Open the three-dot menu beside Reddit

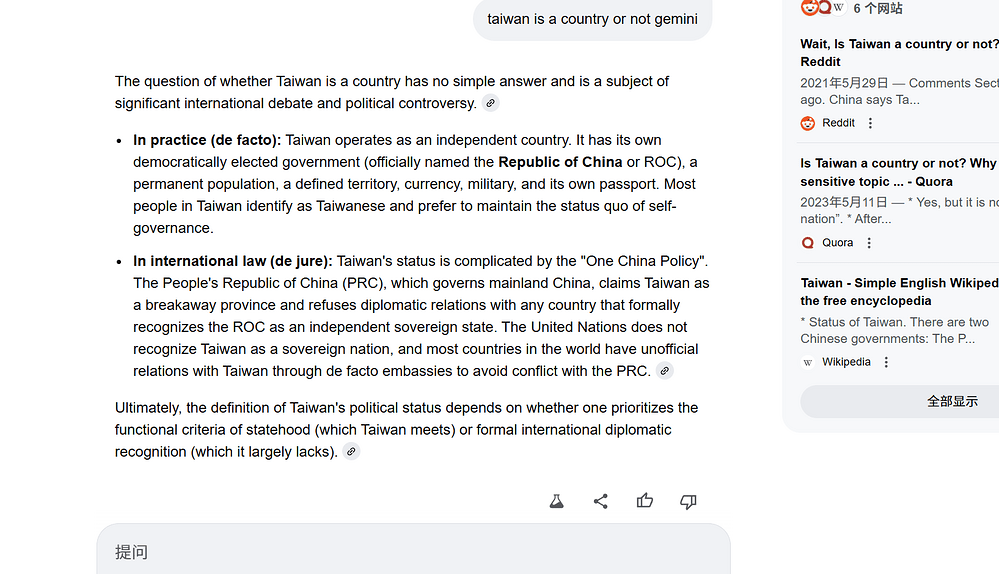[x=870, y=123]
